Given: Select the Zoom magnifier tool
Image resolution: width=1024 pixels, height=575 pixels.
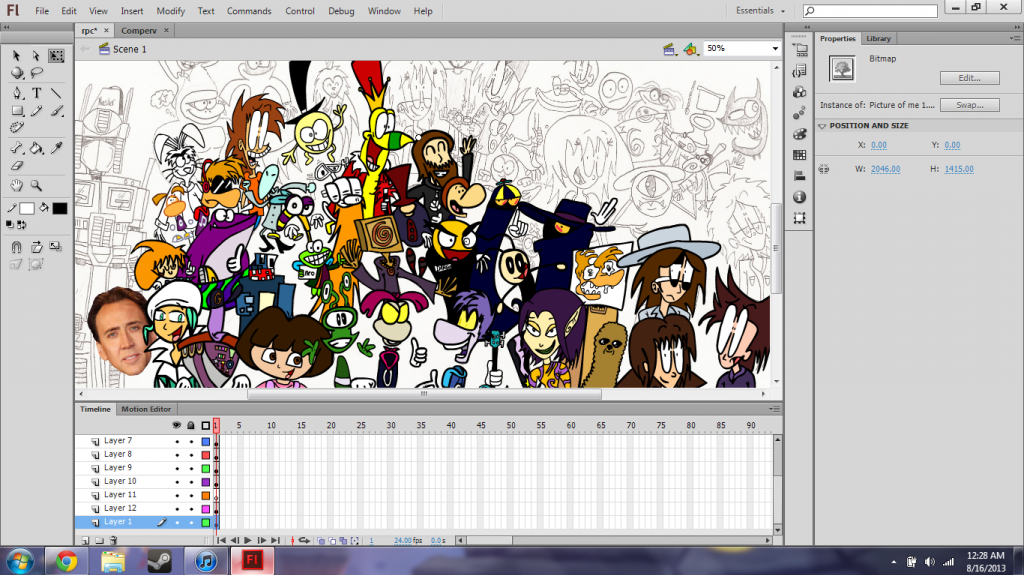Looking at the screenshot, I should [x=37, y=186].
